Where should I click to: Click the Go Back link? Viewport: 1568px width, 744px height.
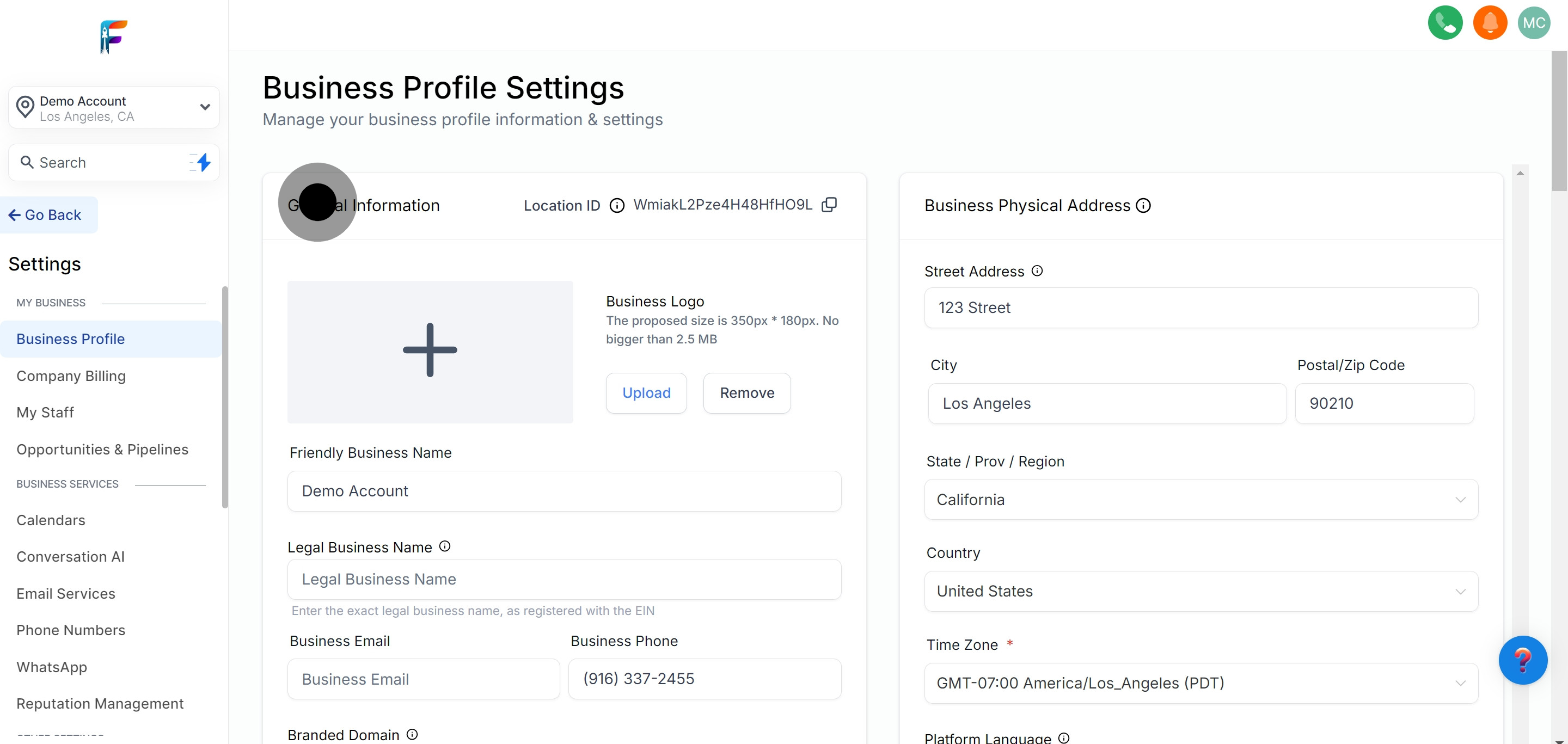point(46,215)
